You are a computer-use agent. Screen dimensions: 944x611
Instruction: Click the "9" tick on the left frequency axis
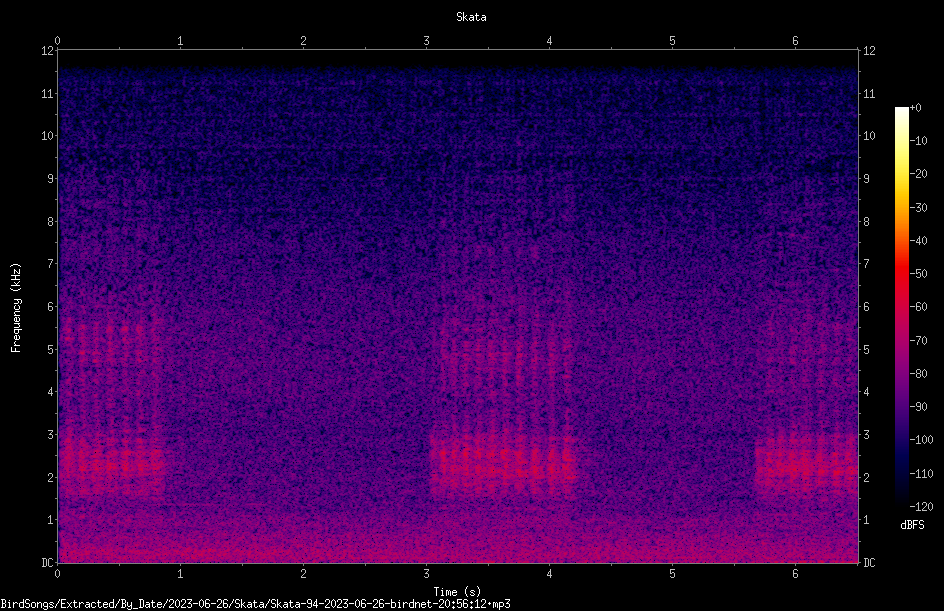[50, 179]
